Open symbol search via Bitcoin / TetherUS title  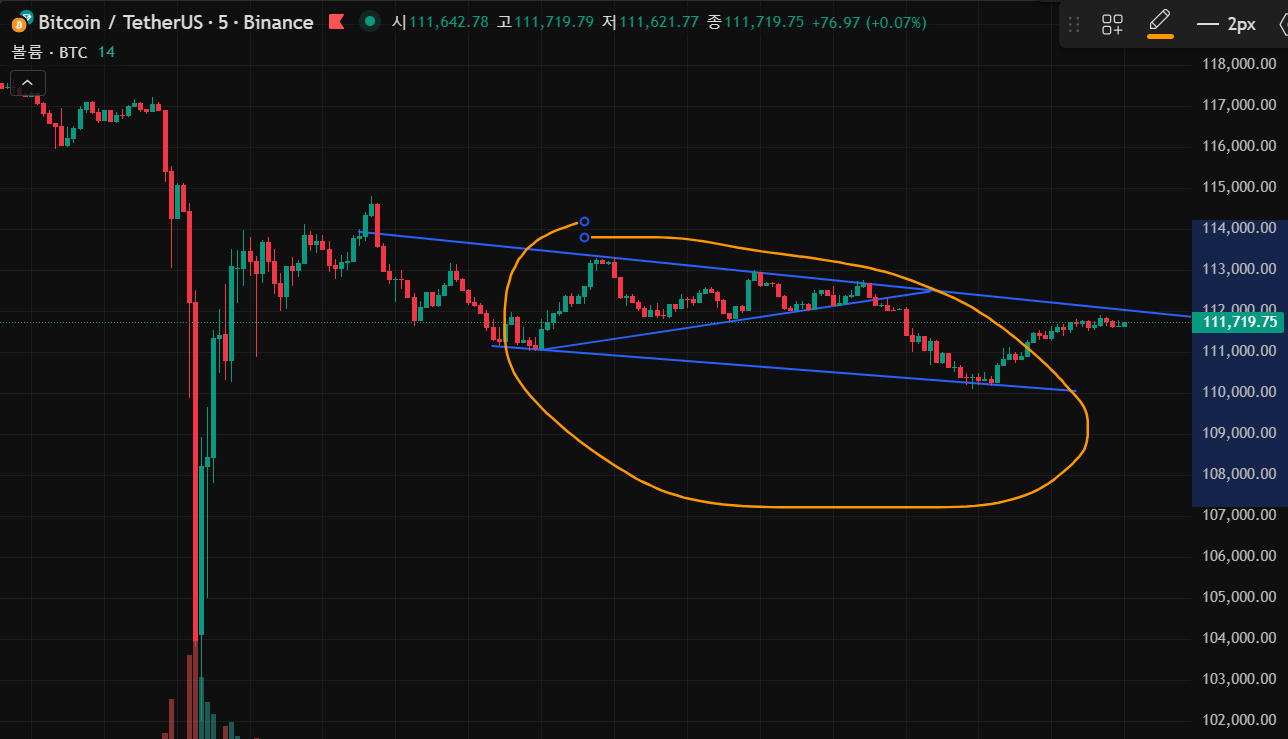(x=110, y=22)
